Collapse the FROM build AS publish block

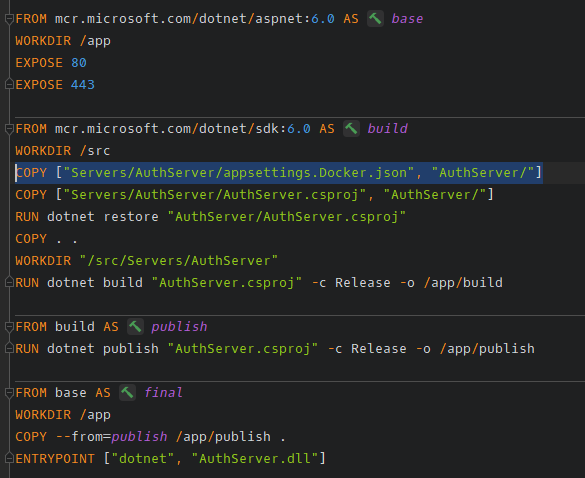point(9,327)
